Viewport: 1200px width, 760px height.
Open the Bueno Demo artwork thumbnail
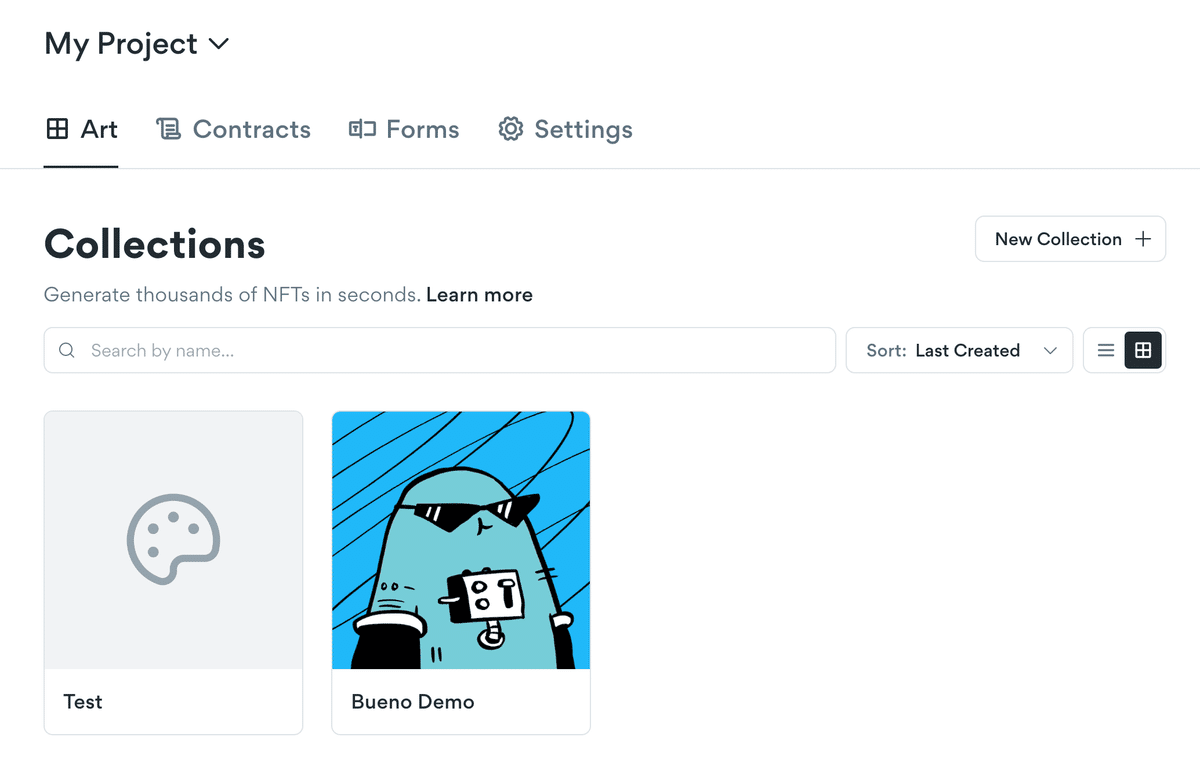(461, 540)
